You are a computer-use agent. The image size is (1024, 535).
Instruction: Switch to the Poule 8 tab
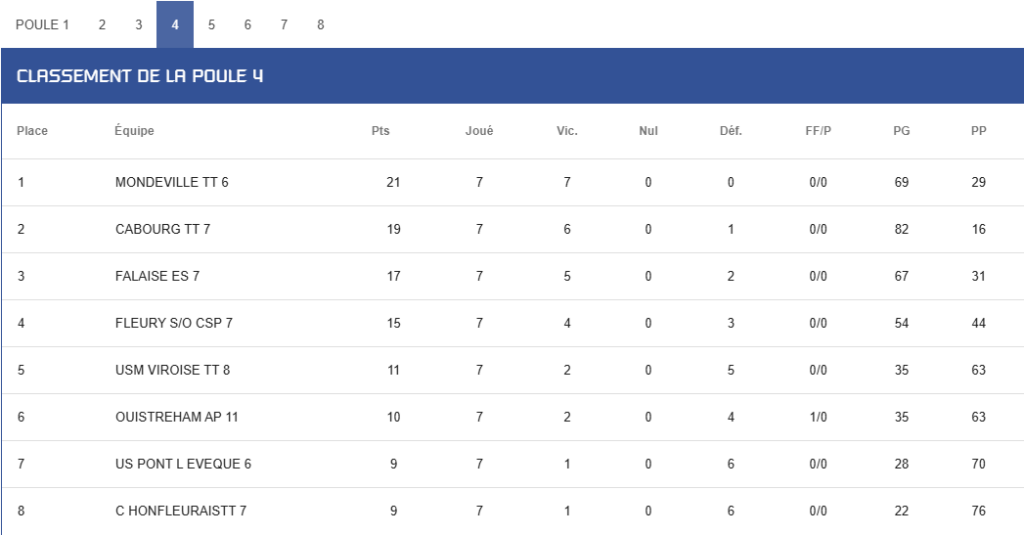point(321,25)
